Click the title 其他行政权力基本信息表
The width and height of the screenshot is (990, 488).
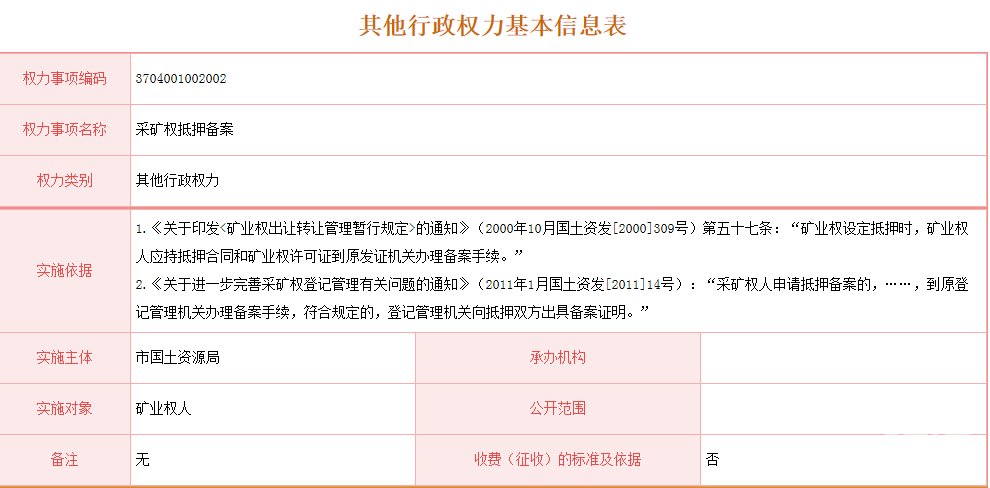493,26
